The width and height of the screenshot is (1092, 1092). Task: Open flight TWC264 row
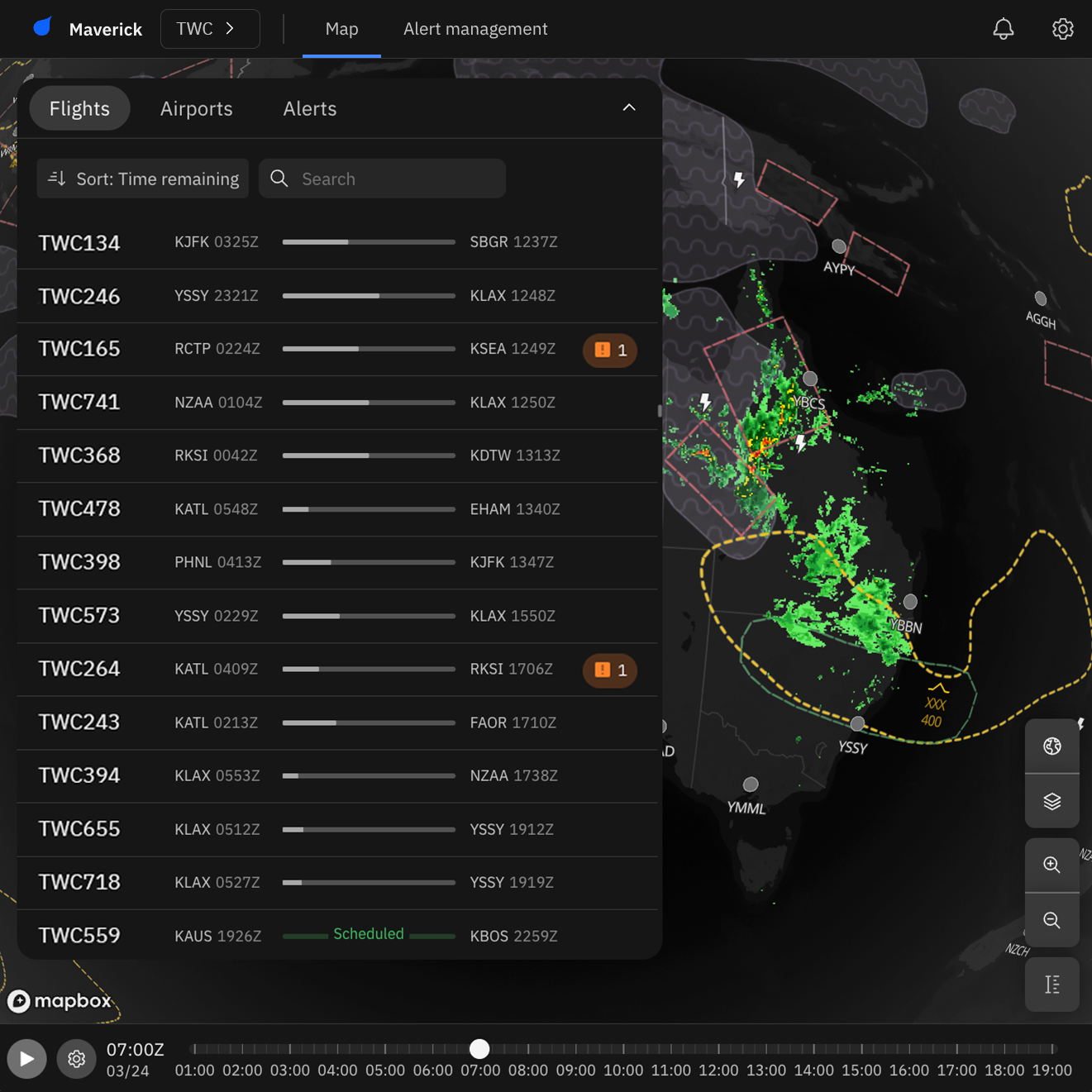pos(337,669)
